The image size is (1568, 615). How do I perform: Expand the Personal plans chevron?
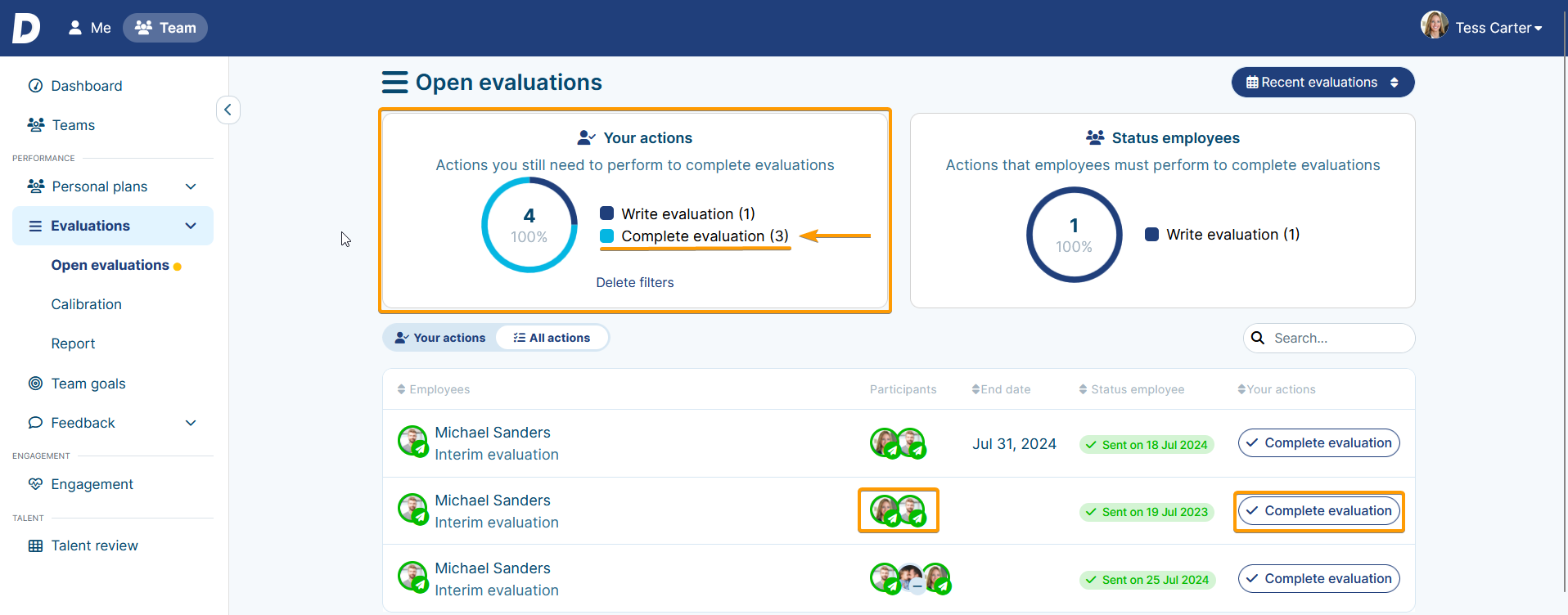191,186
